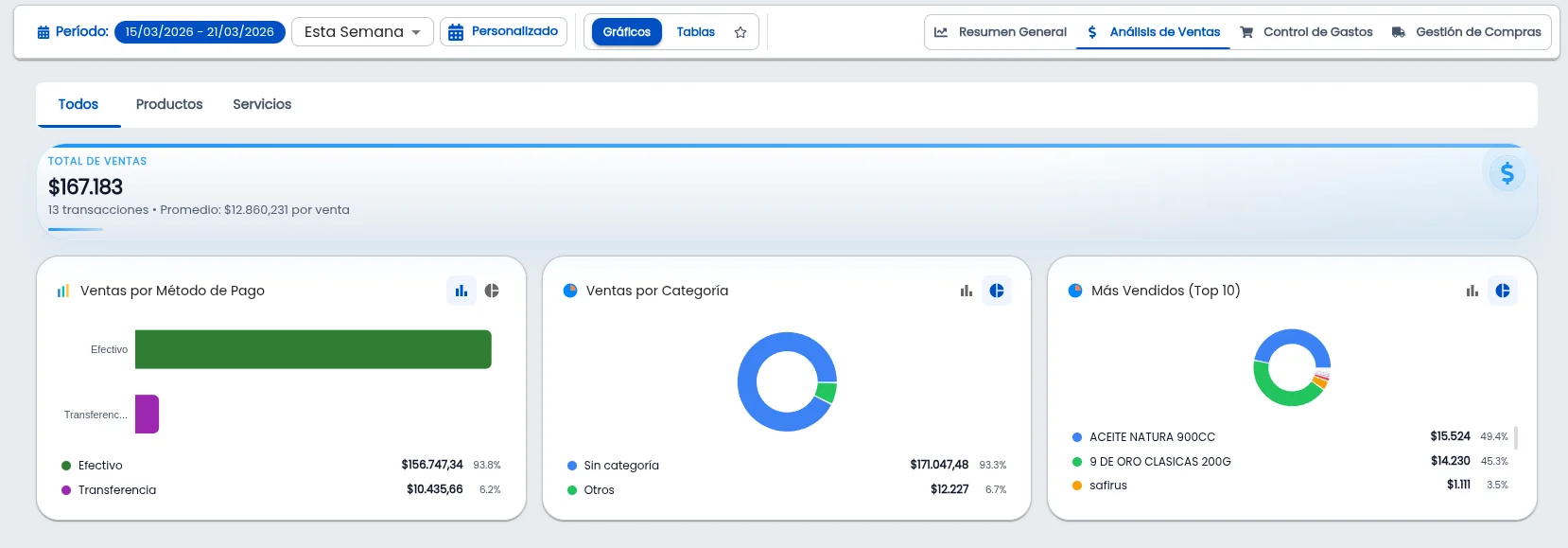Click the green Efectivo legend dot

[66, 466]
